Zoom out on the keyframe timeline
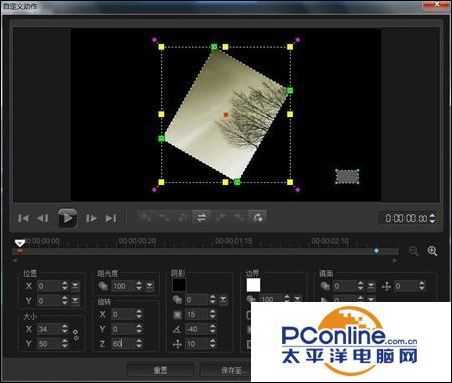Viewport: 452px width, 383px height. (x=413, y=251)
